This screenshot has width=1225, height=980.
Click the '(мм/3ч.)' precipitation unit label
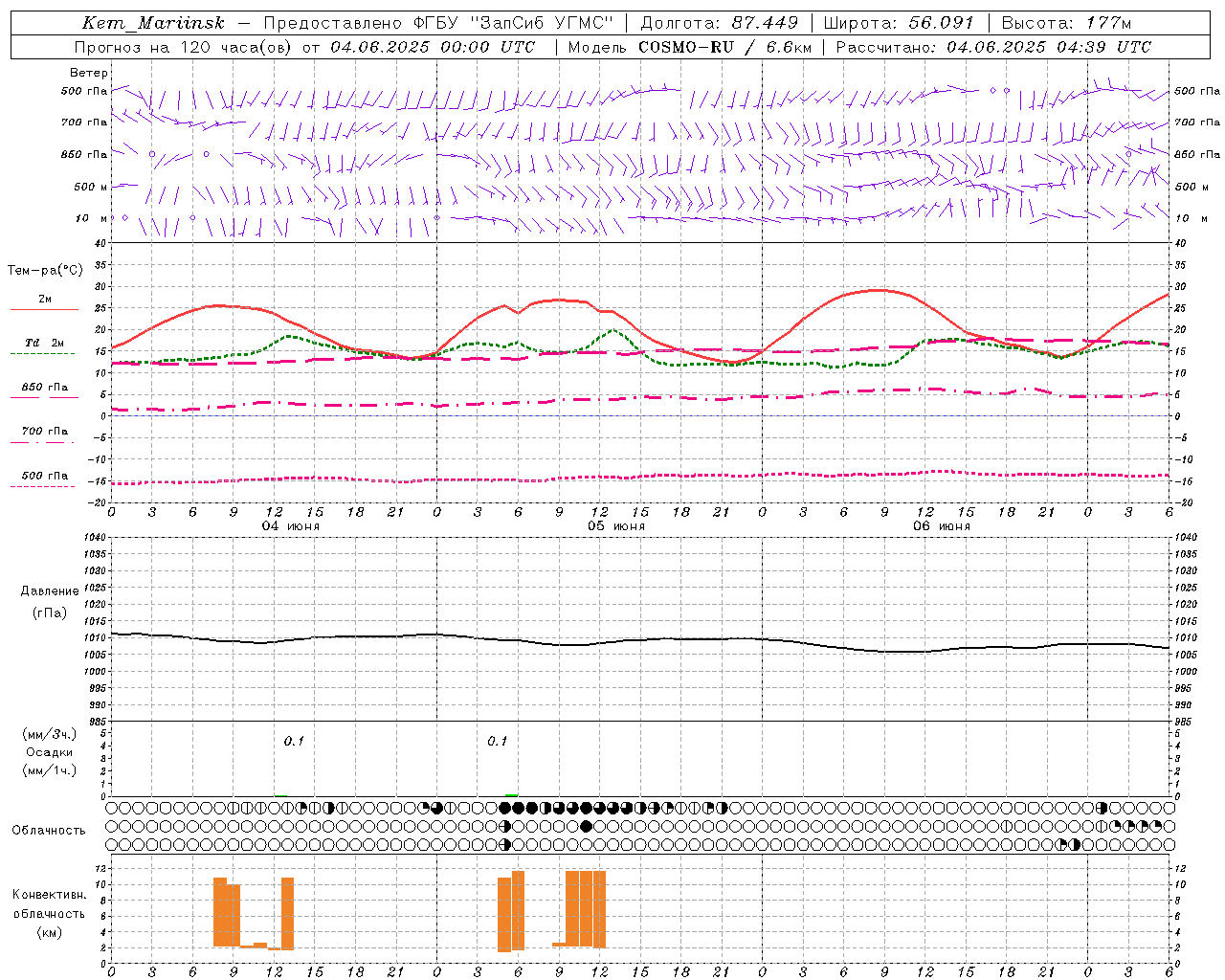tap(50, 734)
